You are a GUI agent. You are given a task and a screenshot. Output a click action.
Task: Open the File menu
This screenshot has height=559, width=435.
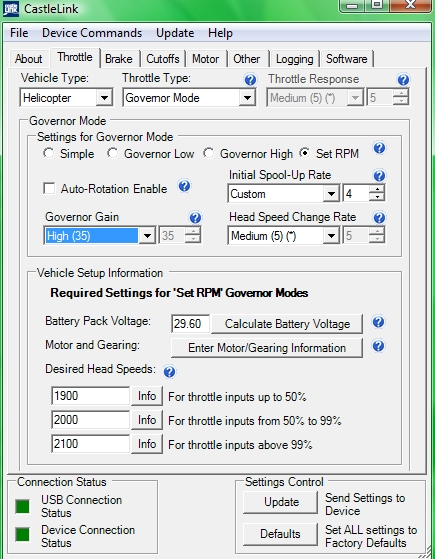point(19,33)
